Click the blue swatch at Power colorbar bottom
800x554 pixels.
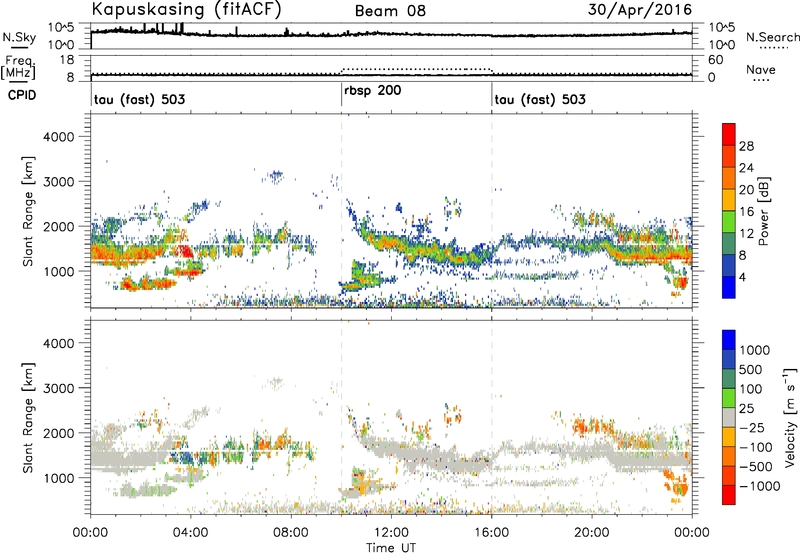pyautogui.click(x=729, y=287)
